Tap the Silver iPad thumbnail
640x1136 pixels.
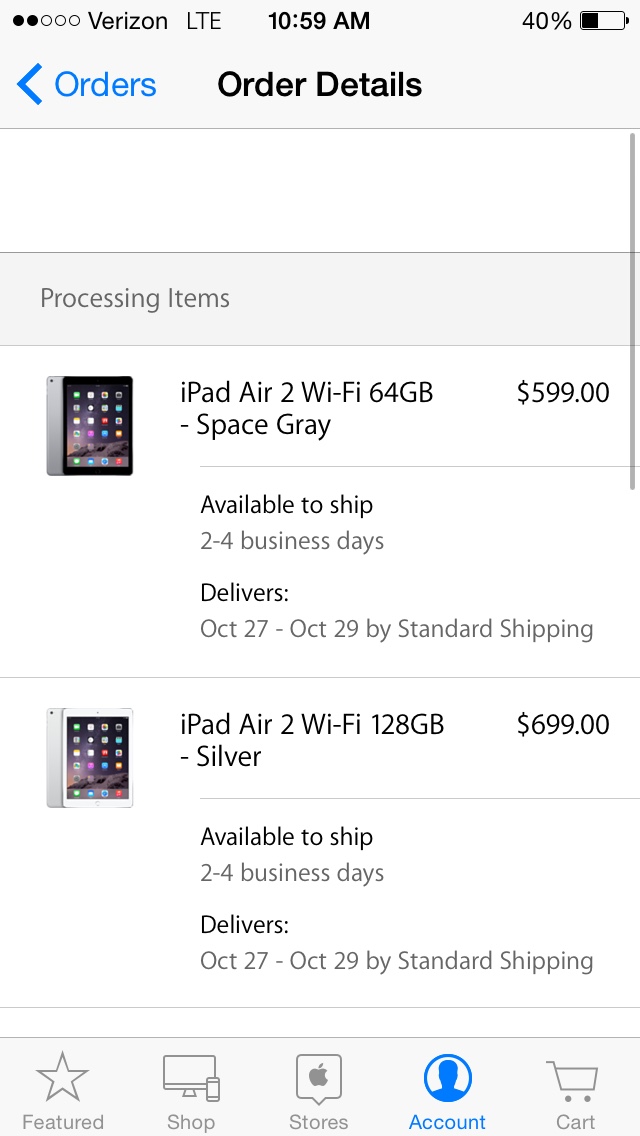89,757
